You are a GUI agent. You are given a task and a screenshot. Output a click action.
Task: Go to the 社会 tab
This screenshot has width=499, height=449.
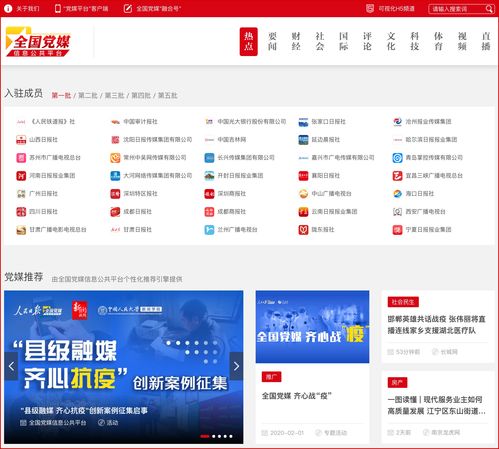320,41
